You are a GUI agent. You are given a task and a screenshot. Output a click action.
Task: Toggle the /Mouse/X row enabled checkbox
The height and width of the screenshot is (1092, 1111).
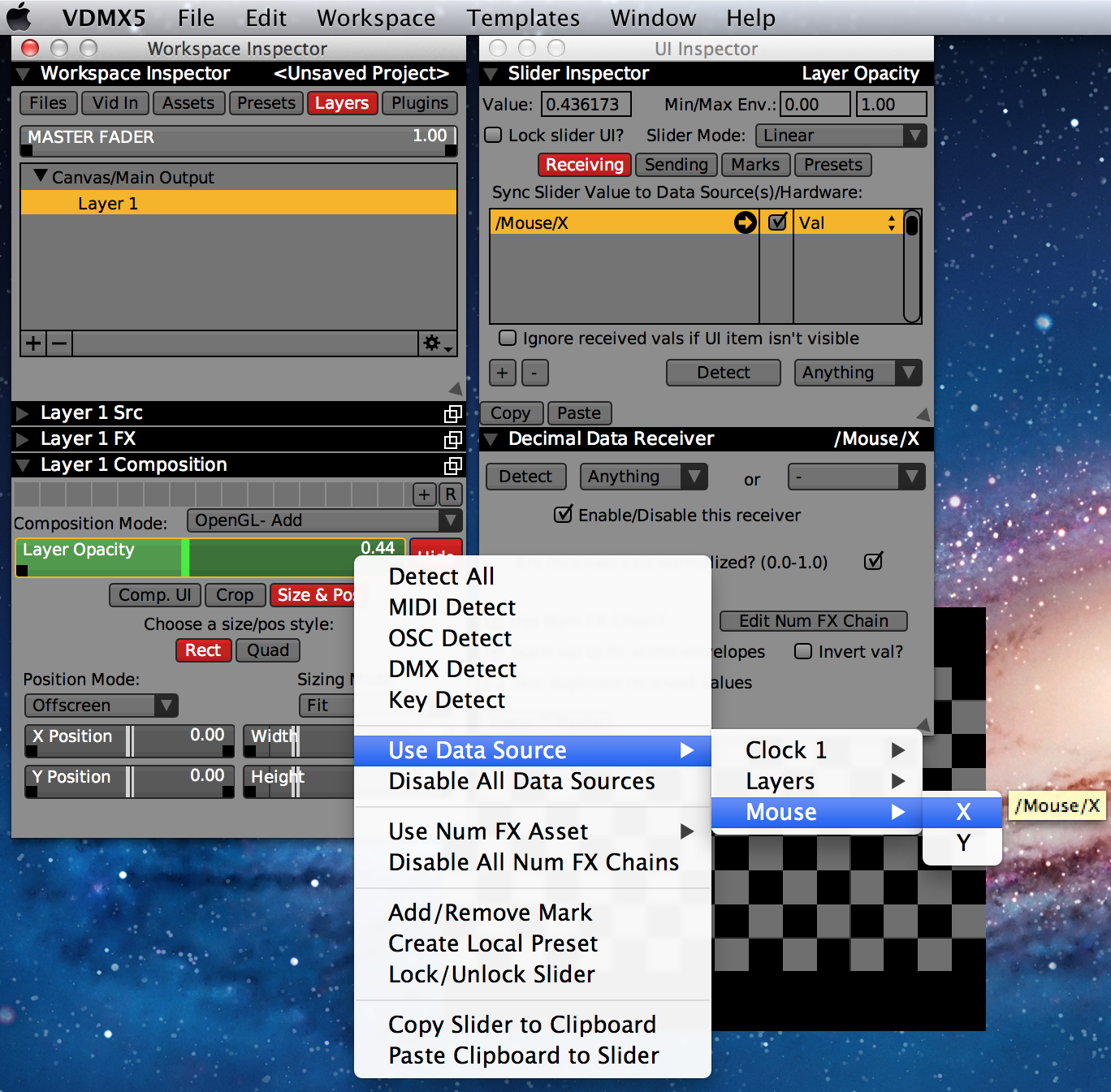[x=777, y=222]
